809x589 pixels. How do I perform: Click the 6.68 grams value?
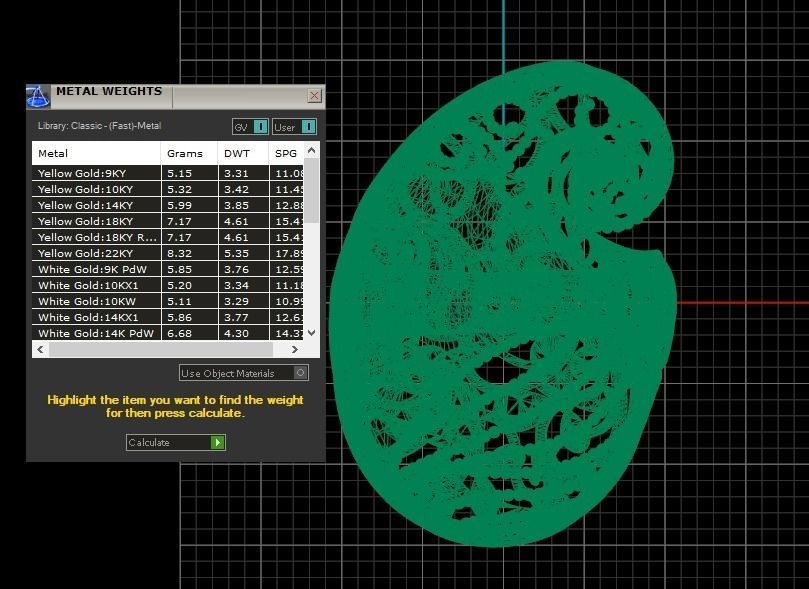(179, 333)
